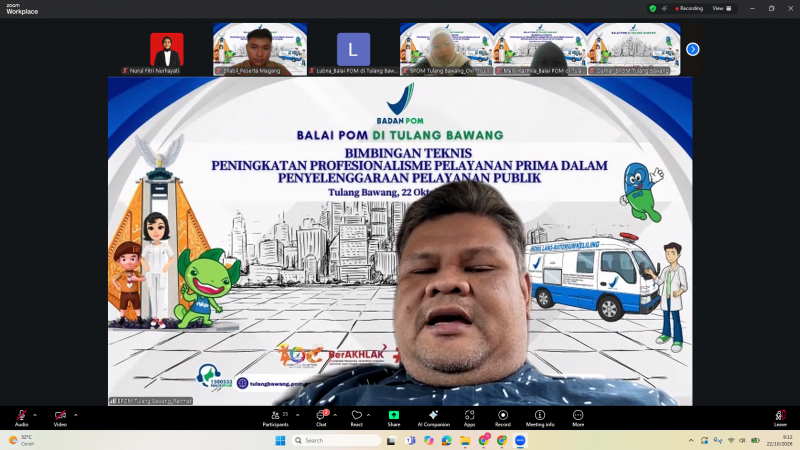This screenshot has width=800, height=450.
Task: Show hidden system tray icons
Action: [691, 440]
